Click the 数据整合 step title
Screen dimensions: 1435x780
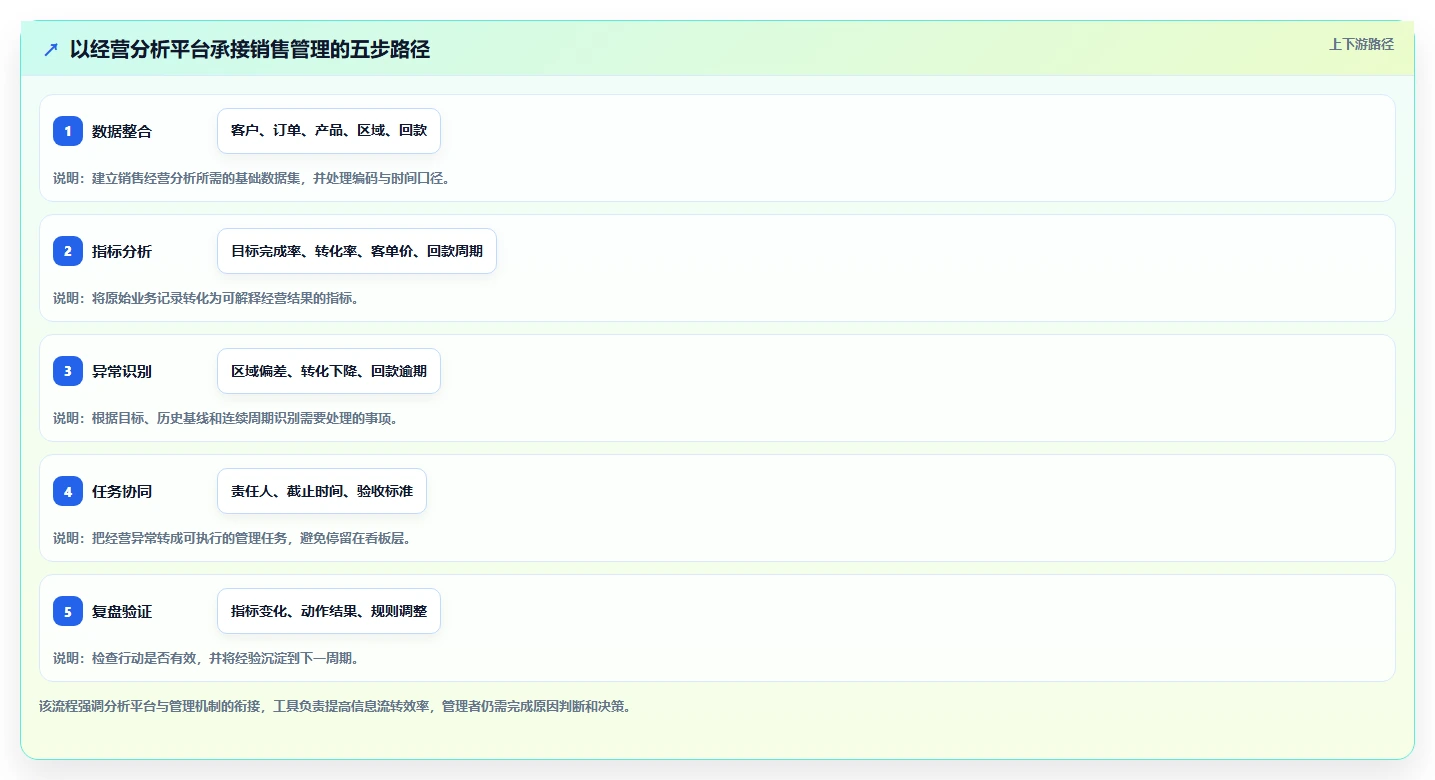(x=122, y=131)
